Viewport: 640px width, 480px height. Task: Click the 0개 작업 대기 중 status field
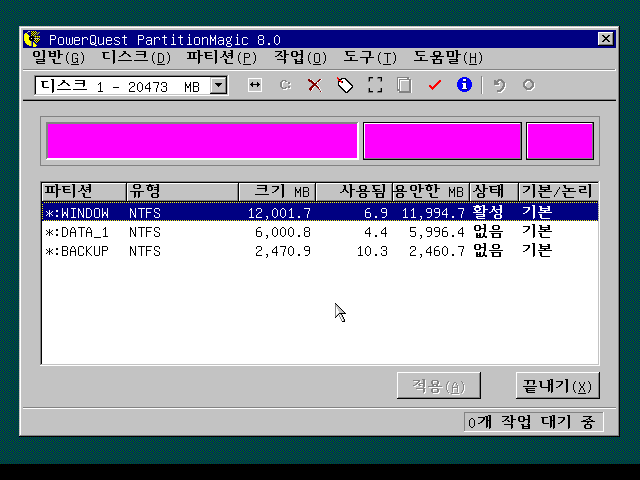click(x=533, y=422)
